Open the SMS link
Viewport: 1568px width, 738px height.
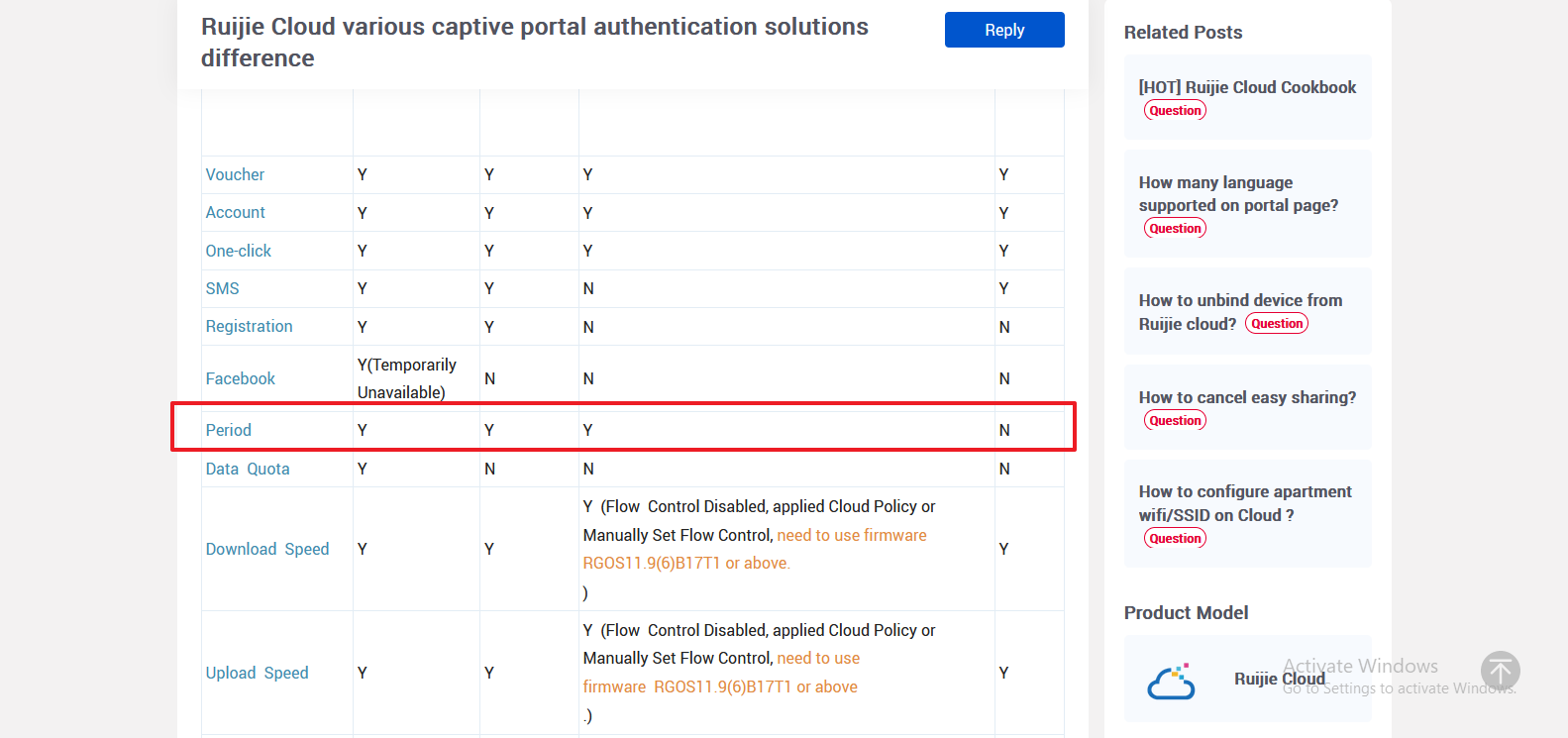click(222, 288)
